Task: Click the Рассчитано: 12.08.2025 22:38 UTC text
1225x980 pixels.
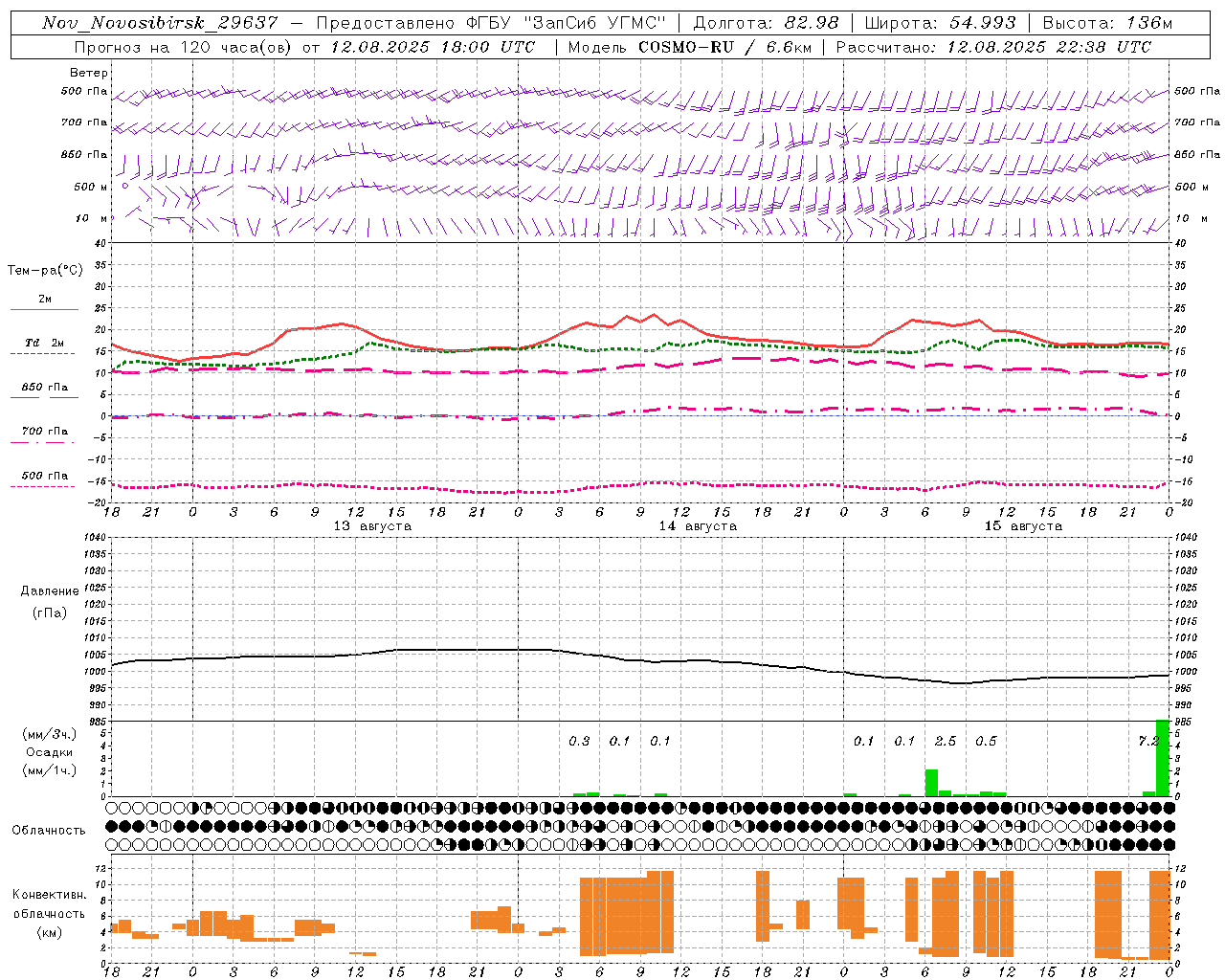Action: (x=993, y=47)
